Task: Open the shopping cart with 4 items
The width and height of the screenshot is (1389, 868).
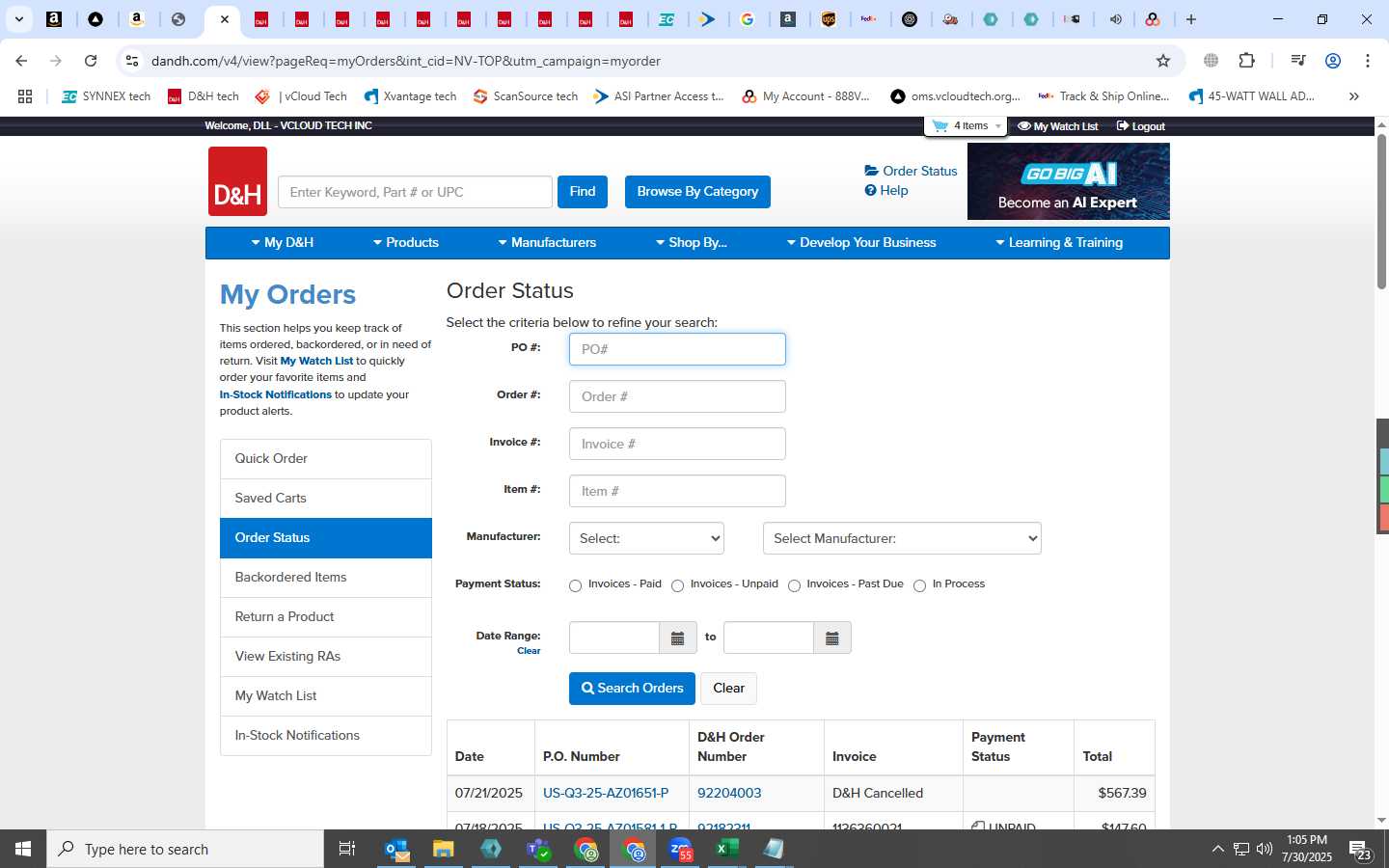Action: click(967, 126)
